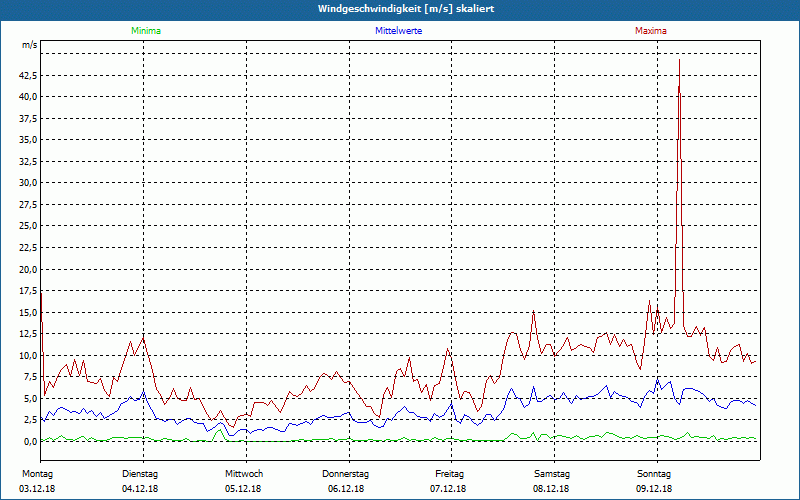Click the 04.12.18 date label
The height and width of the screenshot is (500, 800).
tap(140, 489)
